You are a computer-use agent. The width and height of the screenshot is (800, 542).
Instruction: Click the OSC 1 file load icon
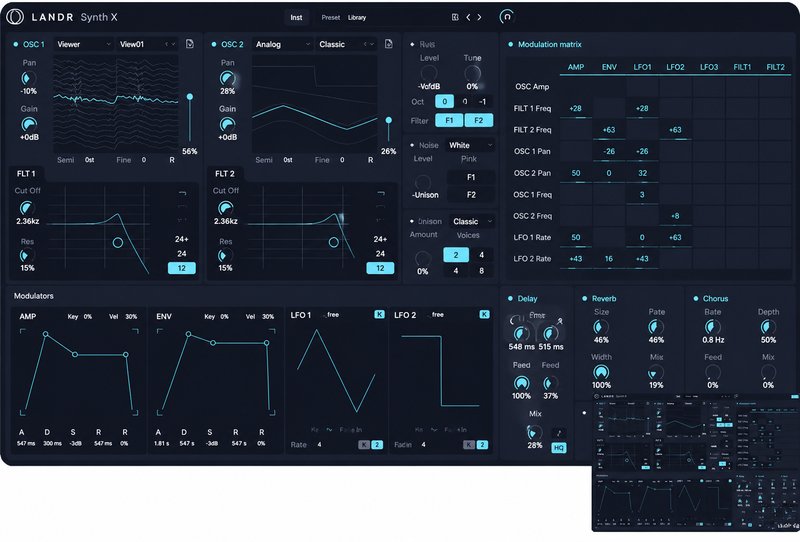coord(190,44)
